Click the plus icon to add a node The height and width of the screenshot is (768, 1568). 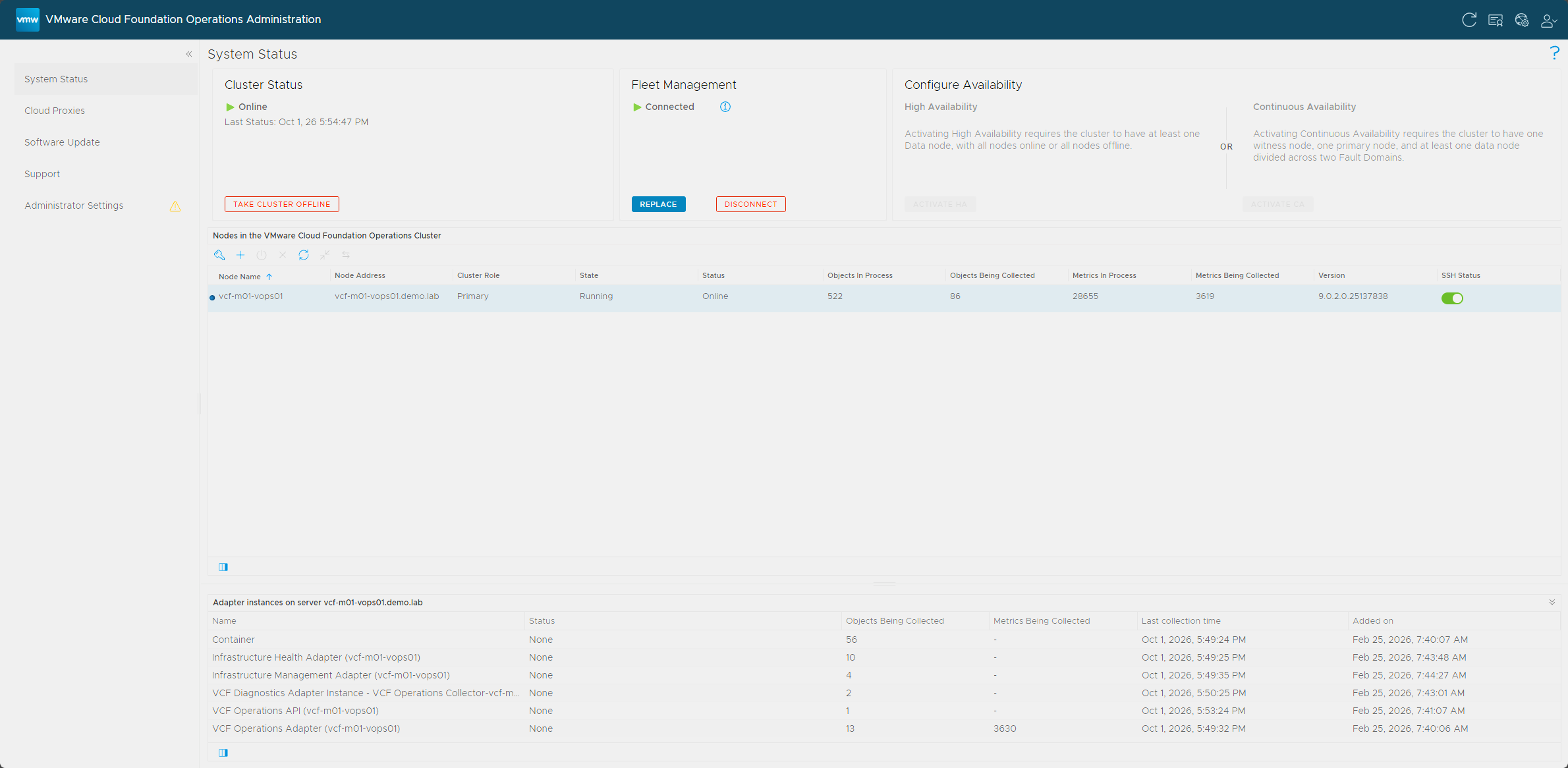coord(240,255)
